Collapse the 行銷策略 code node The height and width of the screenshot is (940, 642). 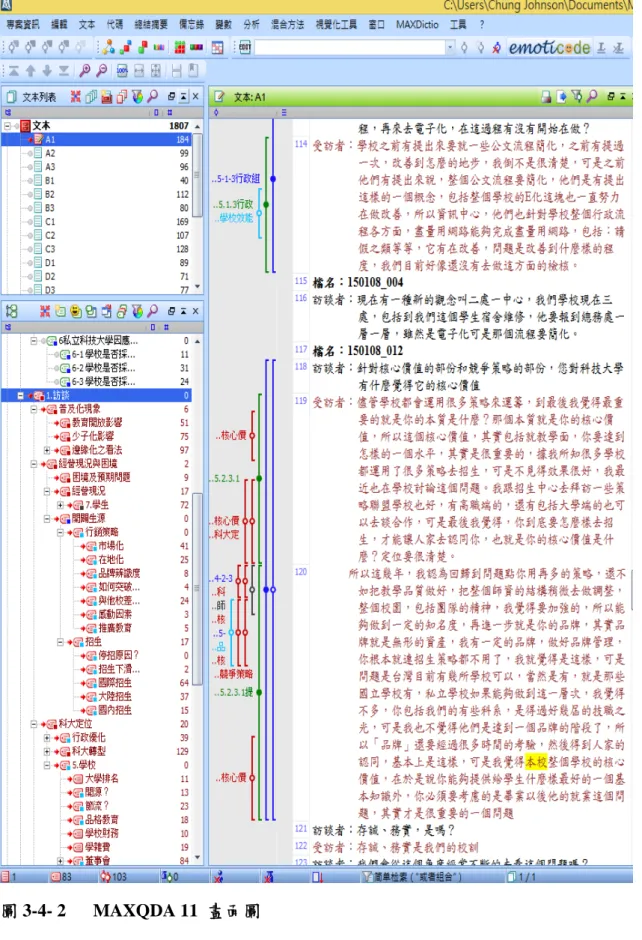point(61,532)
